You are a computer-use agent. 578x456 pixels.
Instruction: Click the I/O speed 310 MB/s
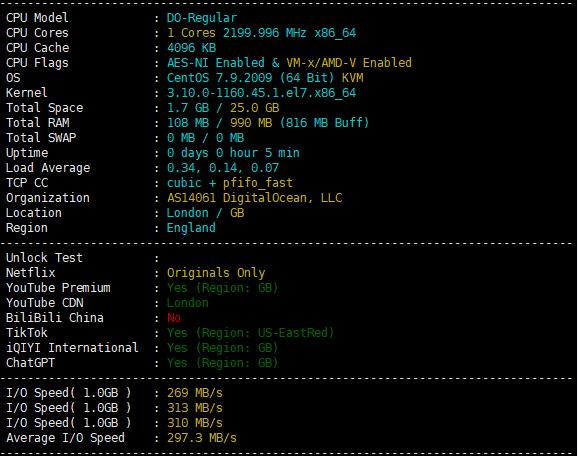point(195,423)
